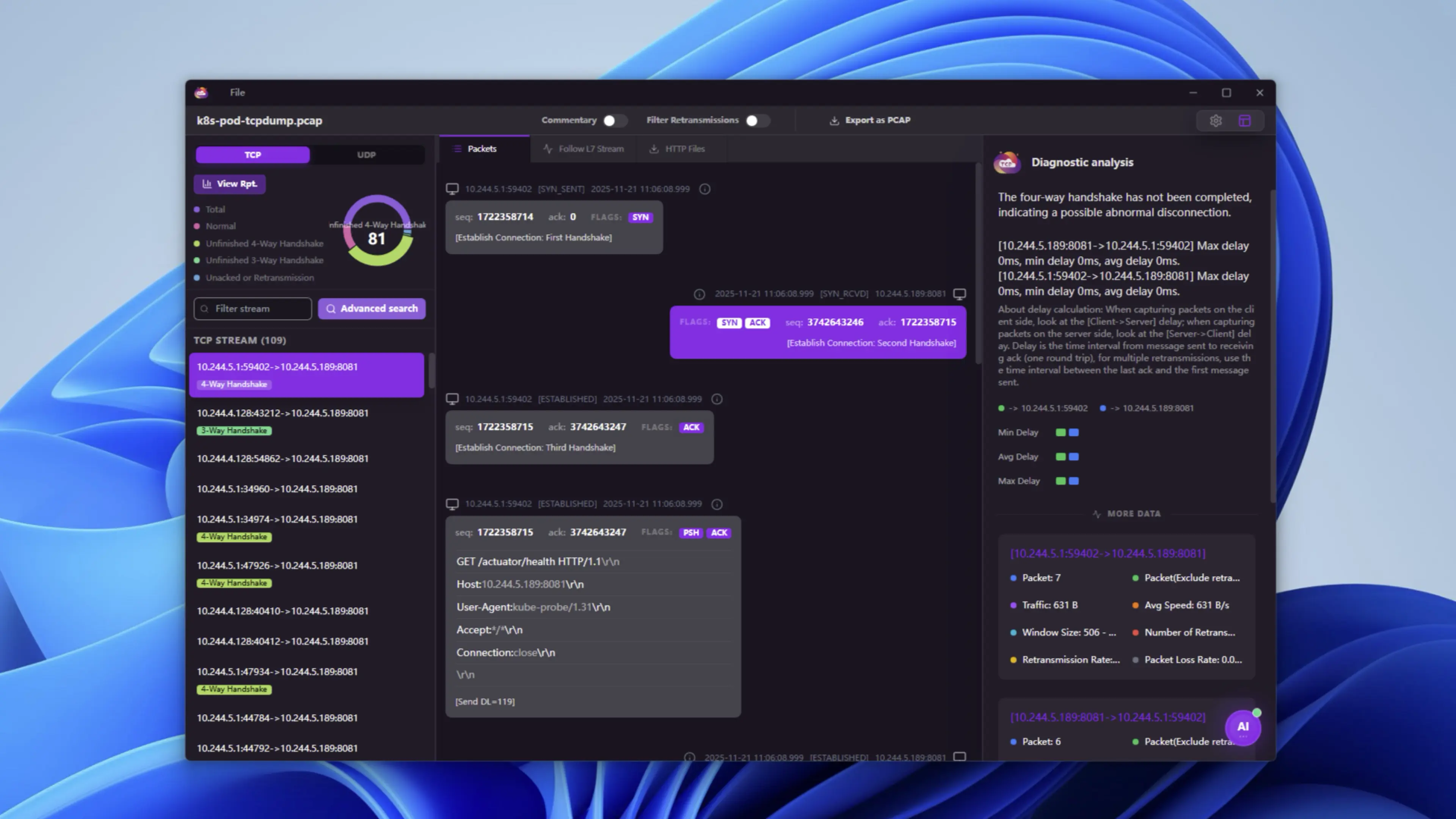This screenshot has height=819, width=1456.
Task: Open the View Rpt. report button
Action: click(230, 184)
